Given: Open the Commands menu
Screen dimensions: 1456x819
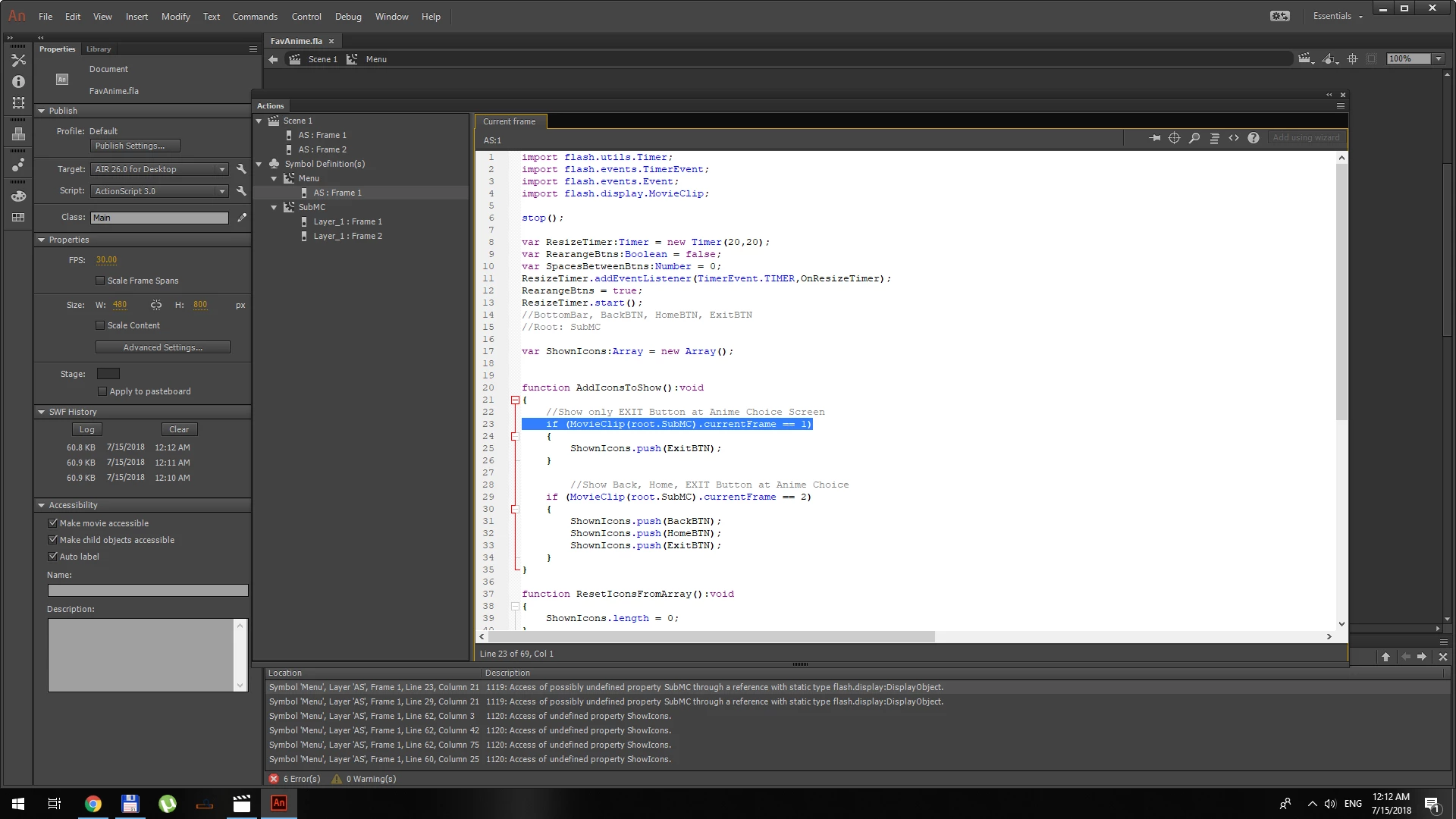Looking at the screenshot, I should 255,16.
